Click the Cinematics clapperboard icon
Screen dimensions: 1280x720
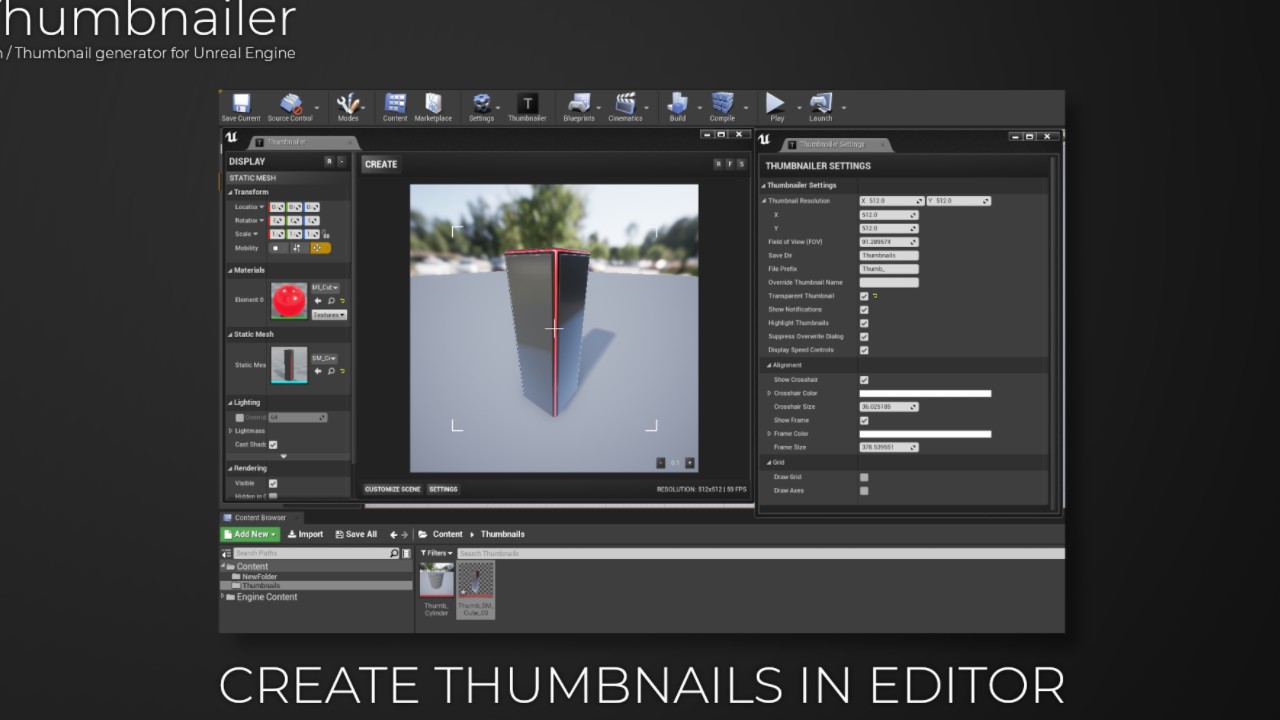625,105
